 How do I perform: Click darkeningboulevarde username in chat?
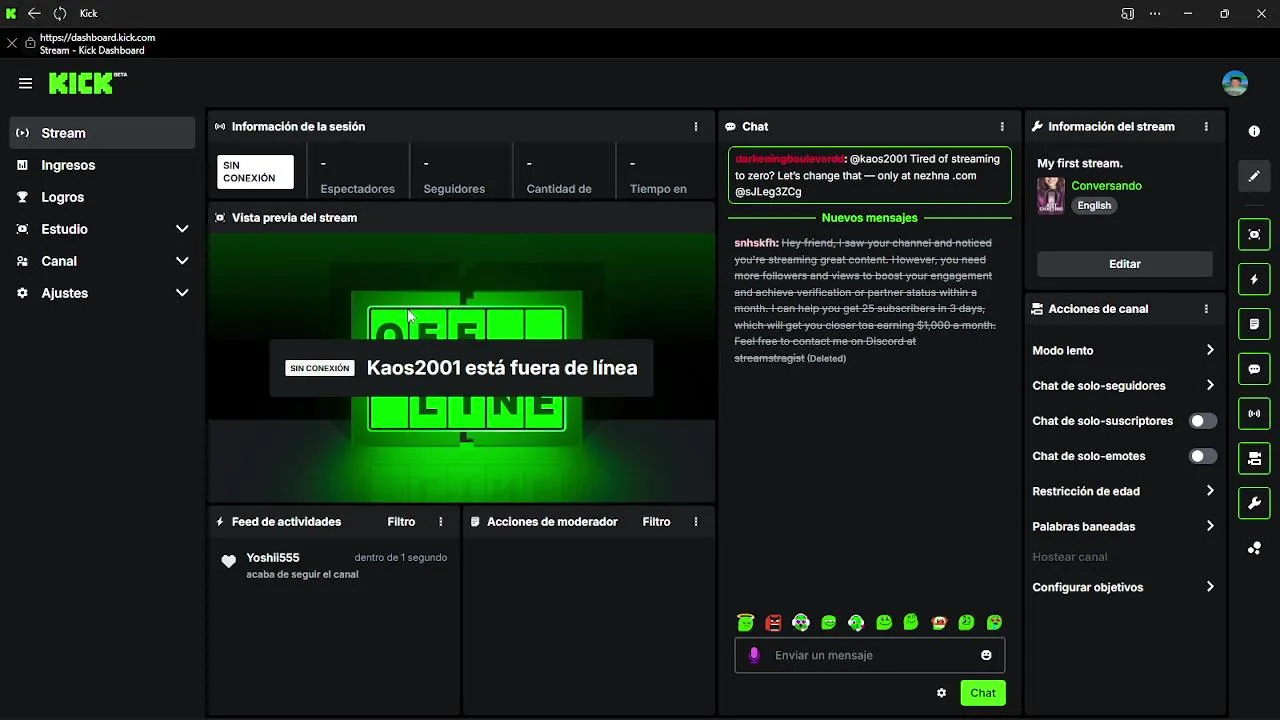pyautogui.click(x=790, y=159)
